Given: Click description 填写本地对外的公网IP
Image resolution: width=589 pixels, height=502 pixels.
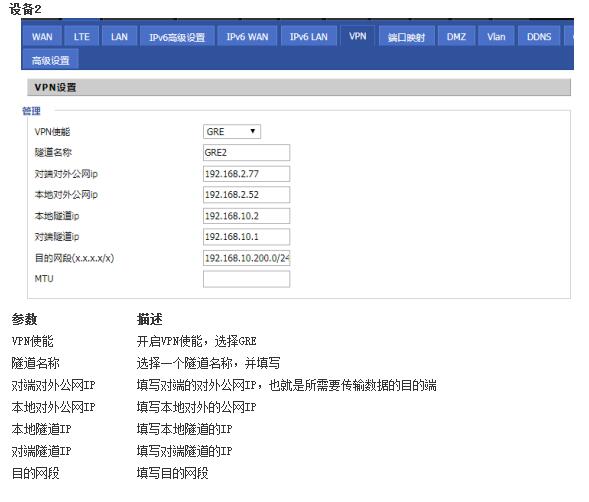Looking at the screenshot, I should click(x=196, y=407).
